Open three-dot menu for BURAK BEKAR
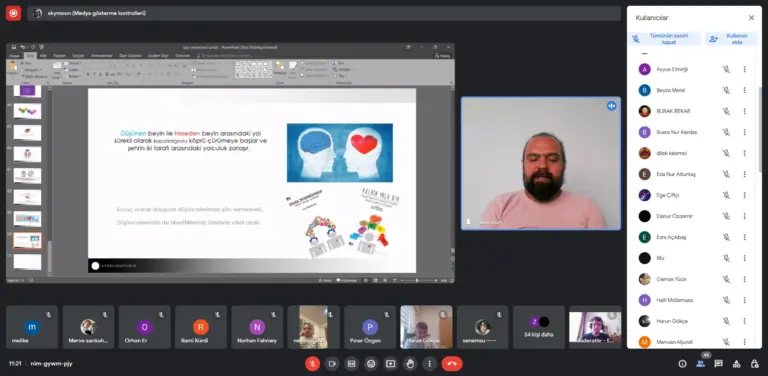Screen dimensions: 768x376 click(744, 111)
